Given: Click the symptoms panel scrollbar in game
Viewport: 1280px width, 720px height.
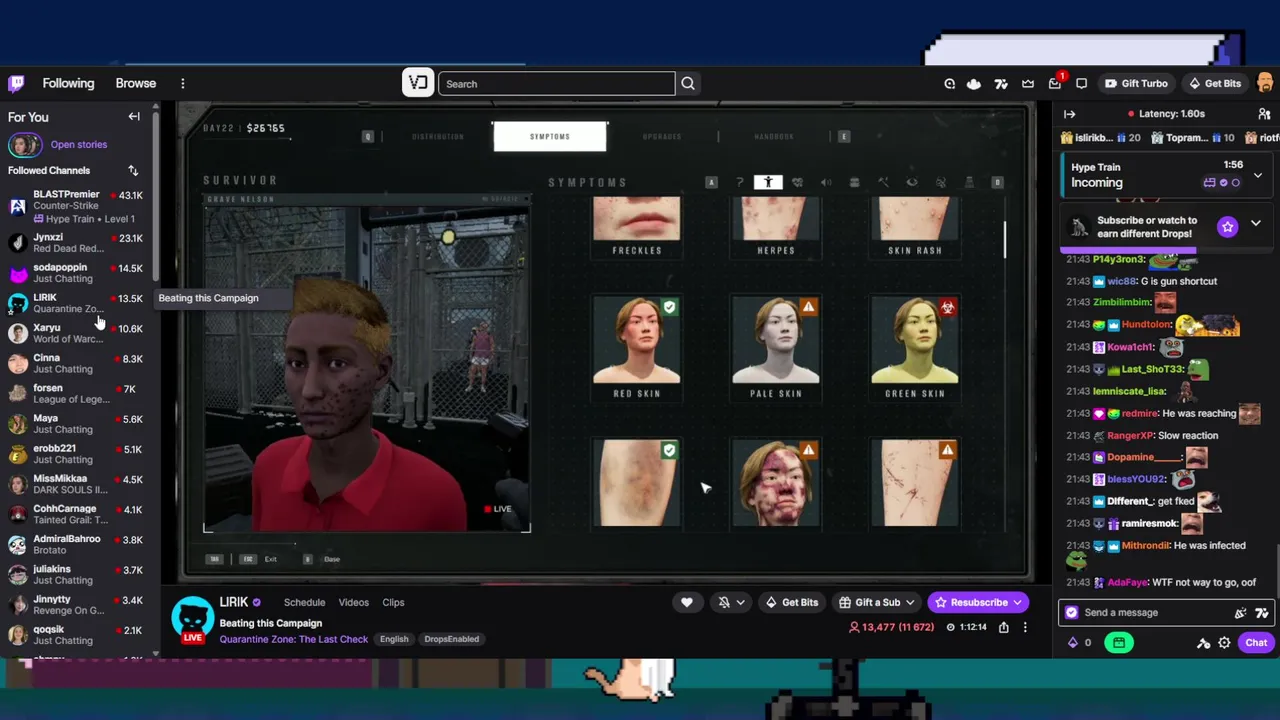Looking at the screenshot, I should click(1005, 240).
